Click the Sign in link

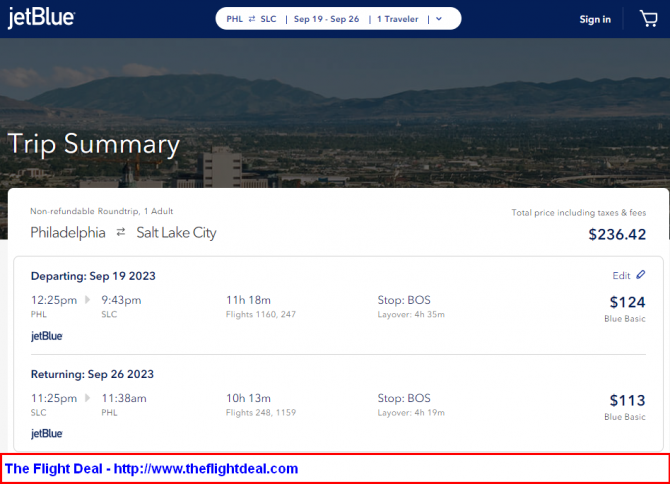(595, 19)
